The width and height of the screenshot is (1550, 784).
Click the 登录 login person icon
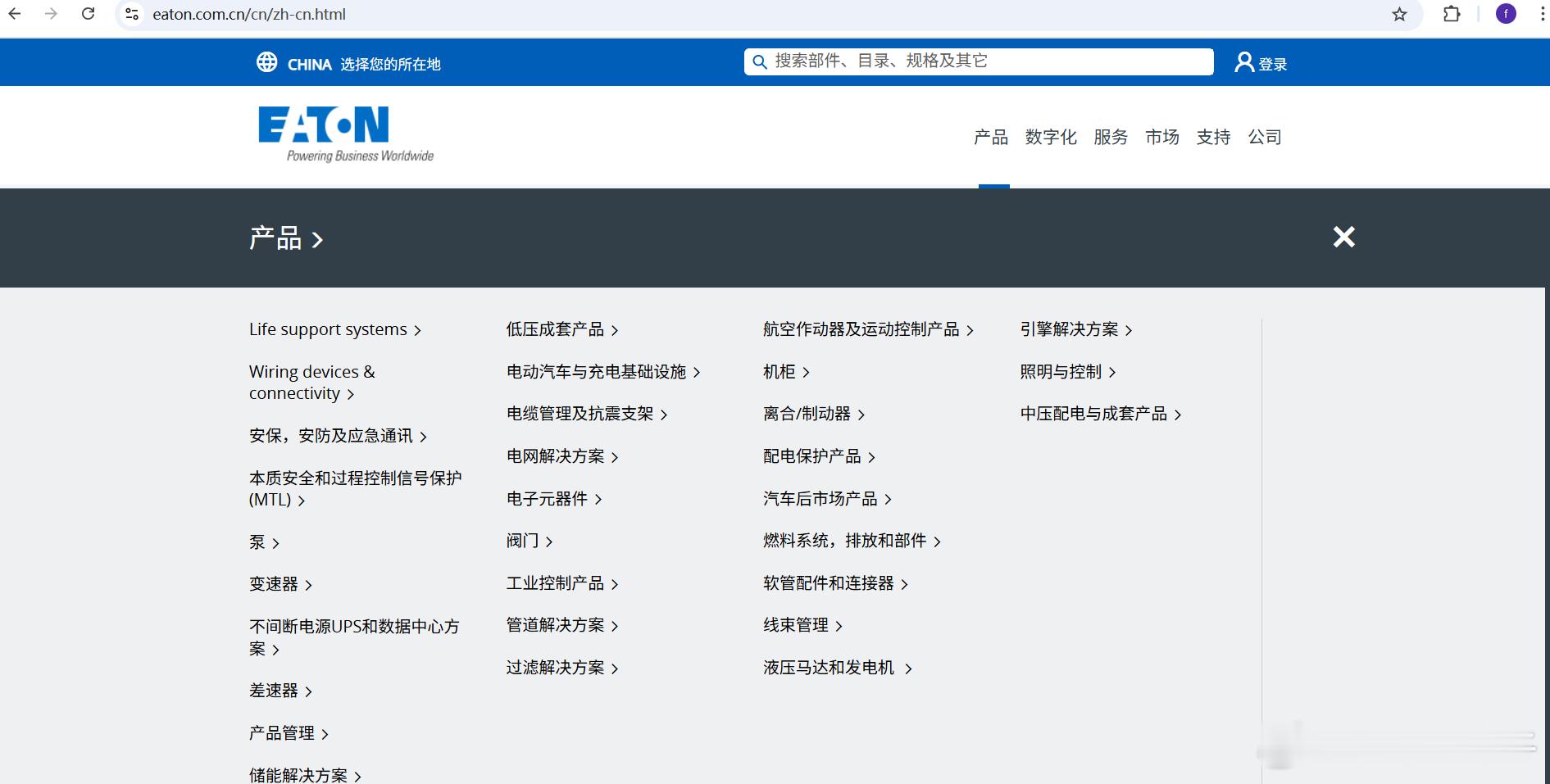(x=1243, y=61)
